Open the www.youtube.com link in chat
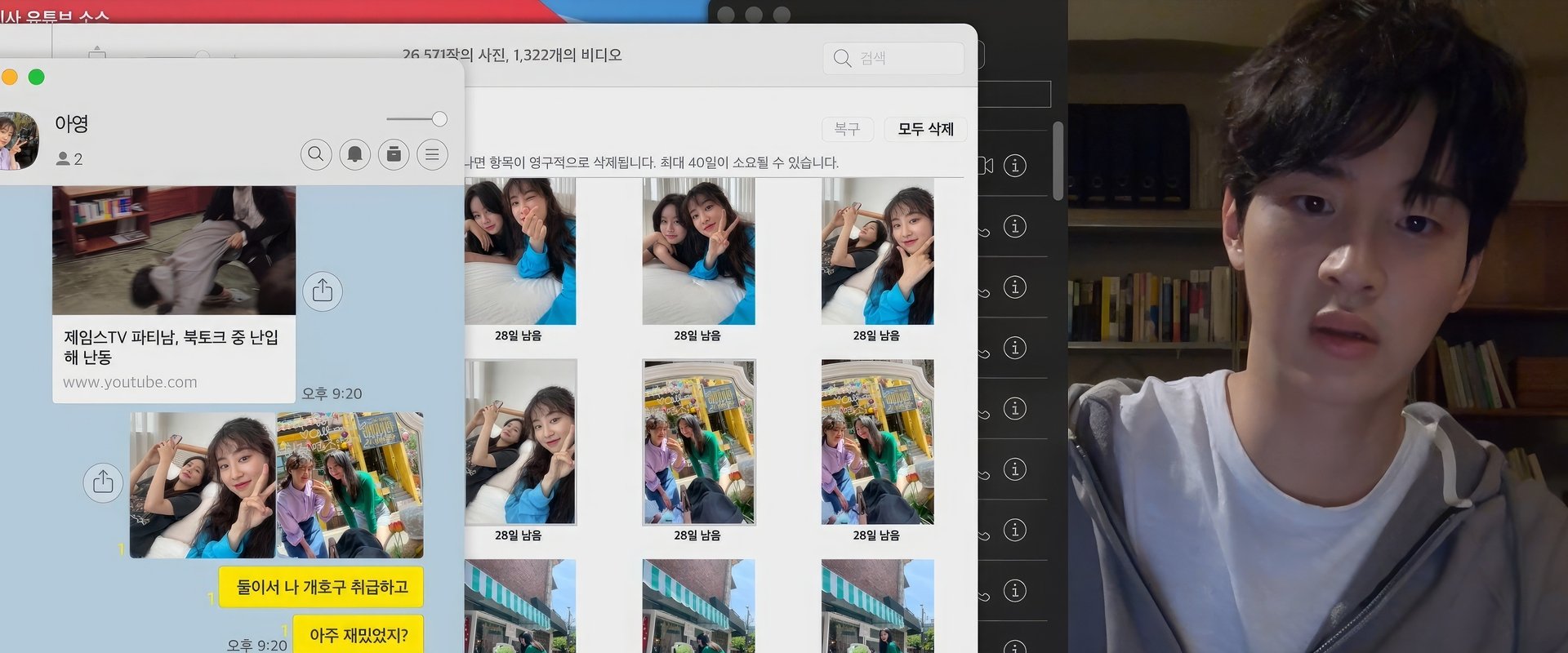The width and height of the screenshot is (1568, 653). click(130, 382)
